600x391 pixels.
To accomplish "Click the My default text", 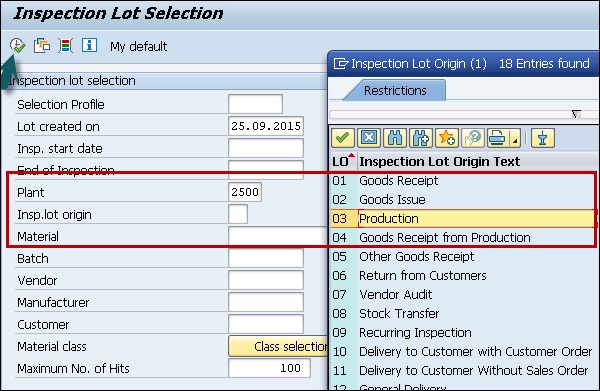I will click(x=139, y=46).
